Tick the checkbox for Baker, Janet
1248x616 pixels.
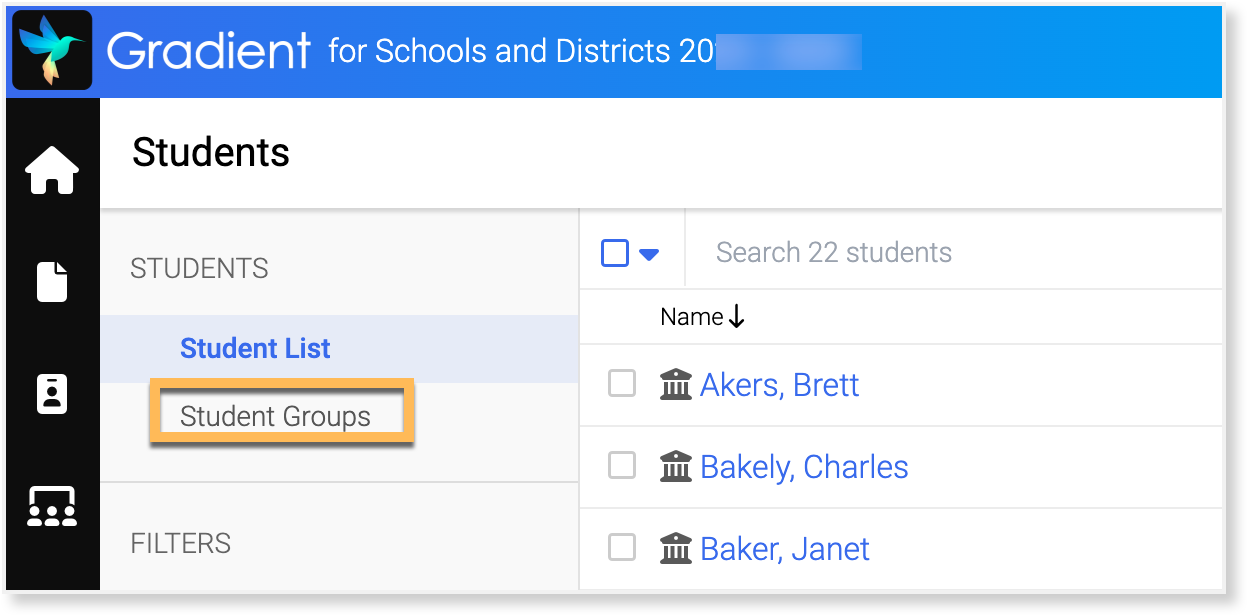(622, 547)
